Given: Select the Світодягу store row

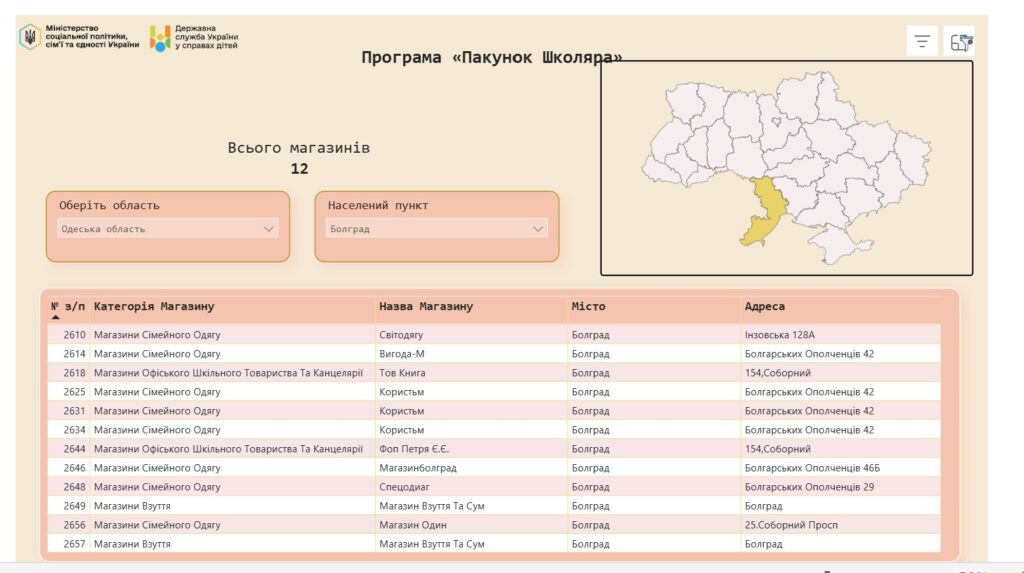Looking at the screenshot, I should (402, 335).
